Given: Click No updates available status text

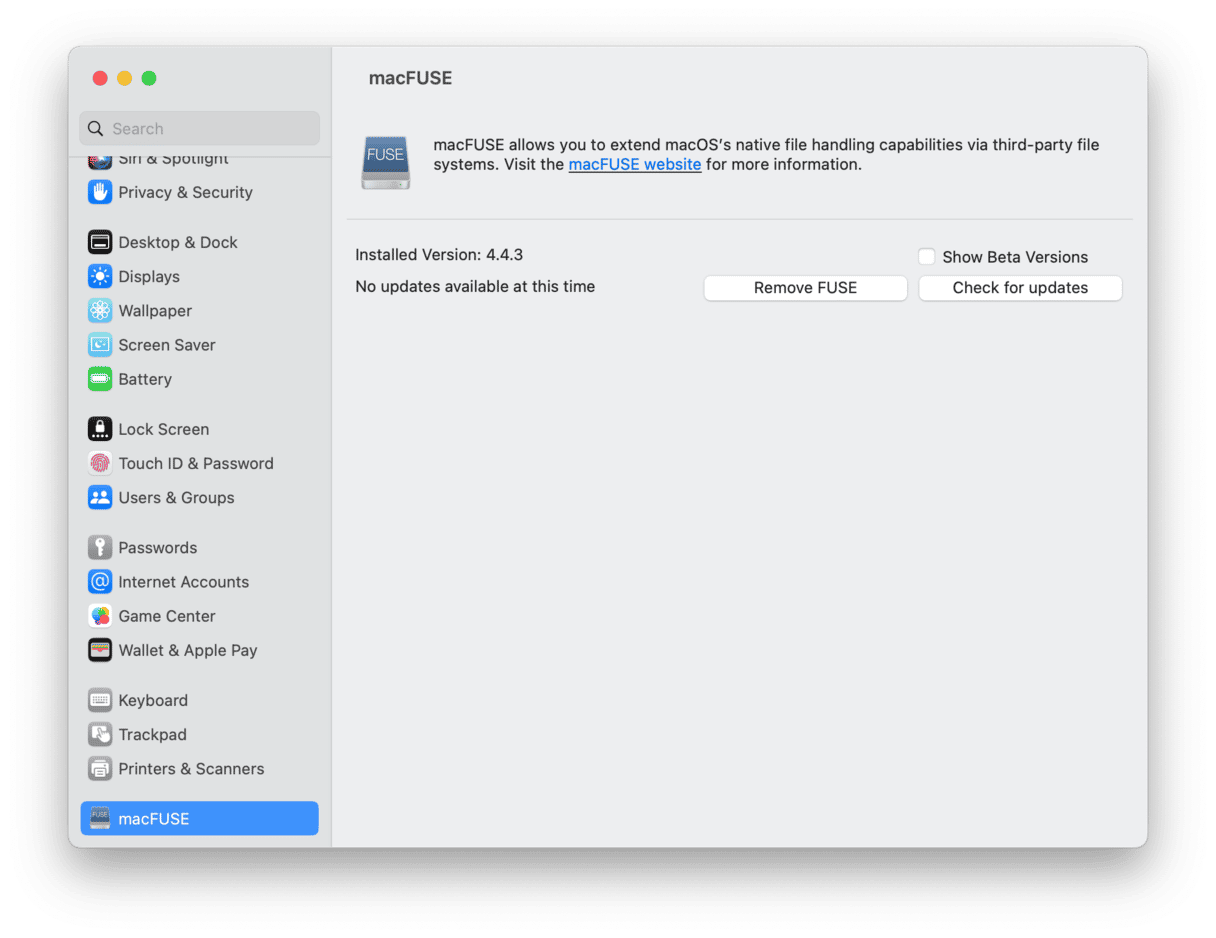Looking at the screenshot, I should [475, 286].
